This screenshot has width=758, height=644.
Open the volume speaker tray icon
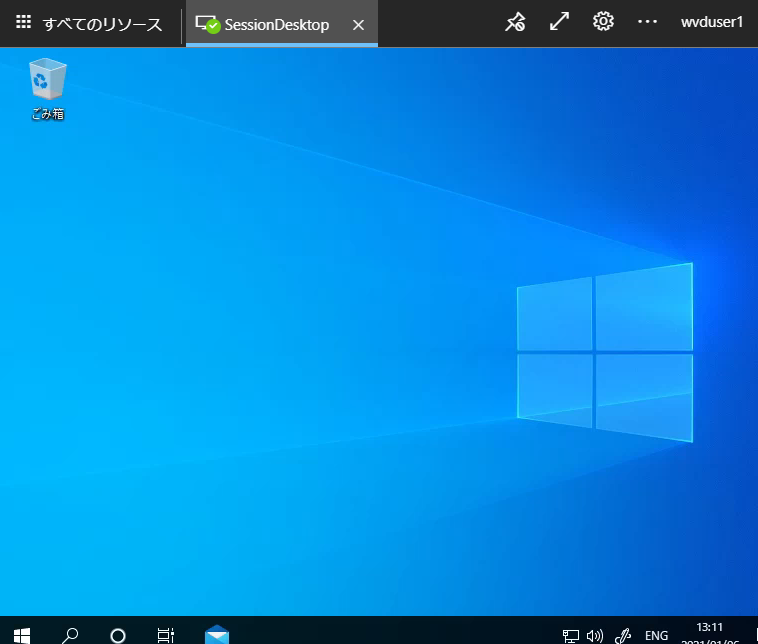[595, 636]
